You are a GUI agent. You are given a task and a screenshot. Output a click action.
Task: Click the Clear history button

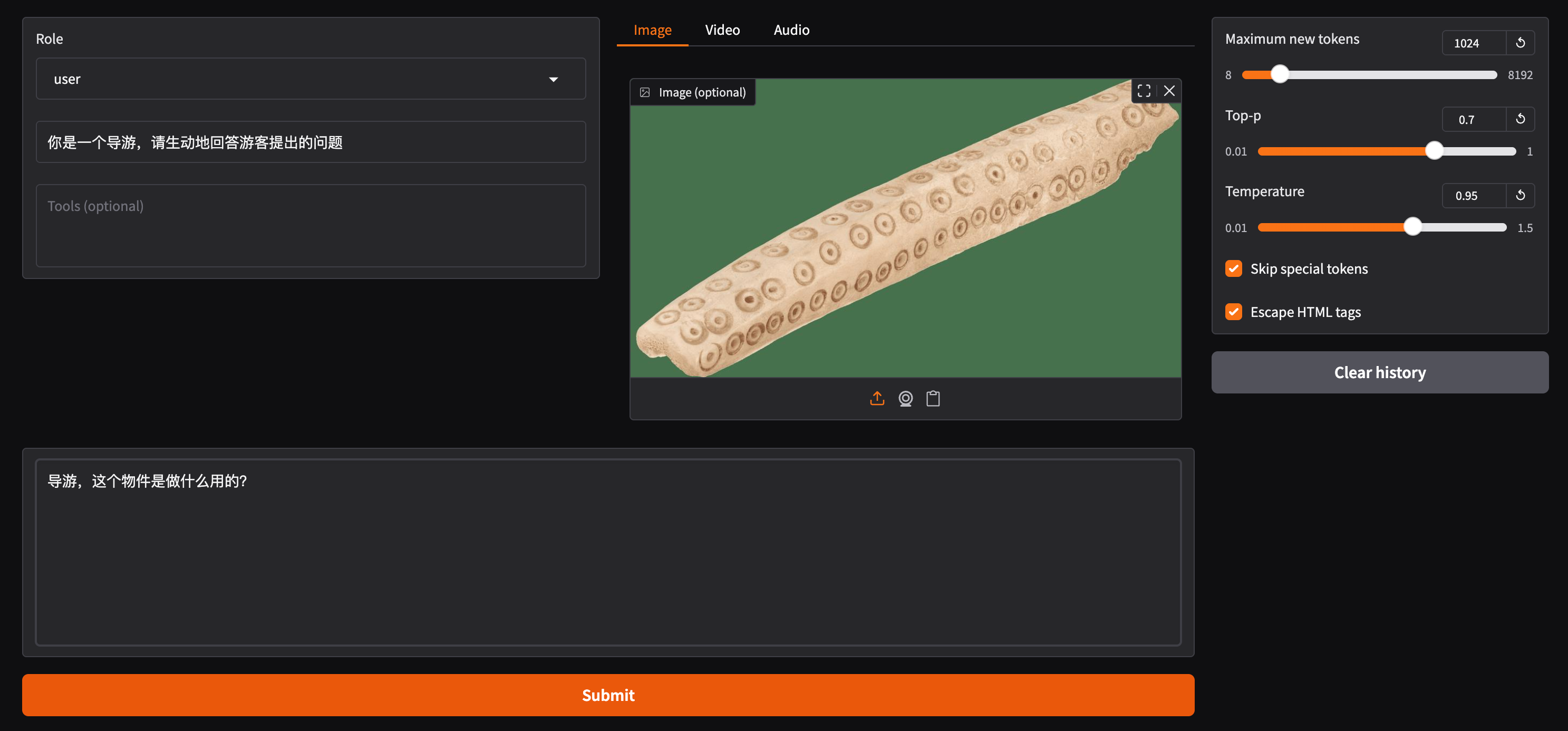pyautogui.click(x=1379, y=372)
